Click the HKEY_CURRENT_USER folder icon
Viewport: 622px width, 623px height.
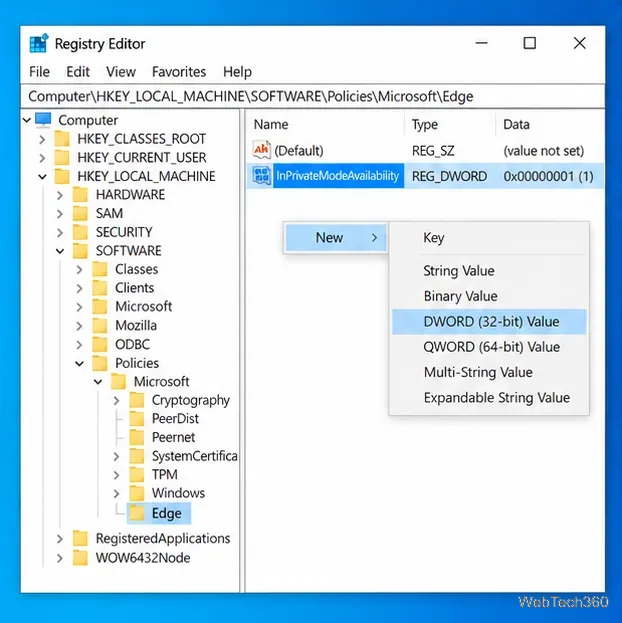tap(62, 157)
